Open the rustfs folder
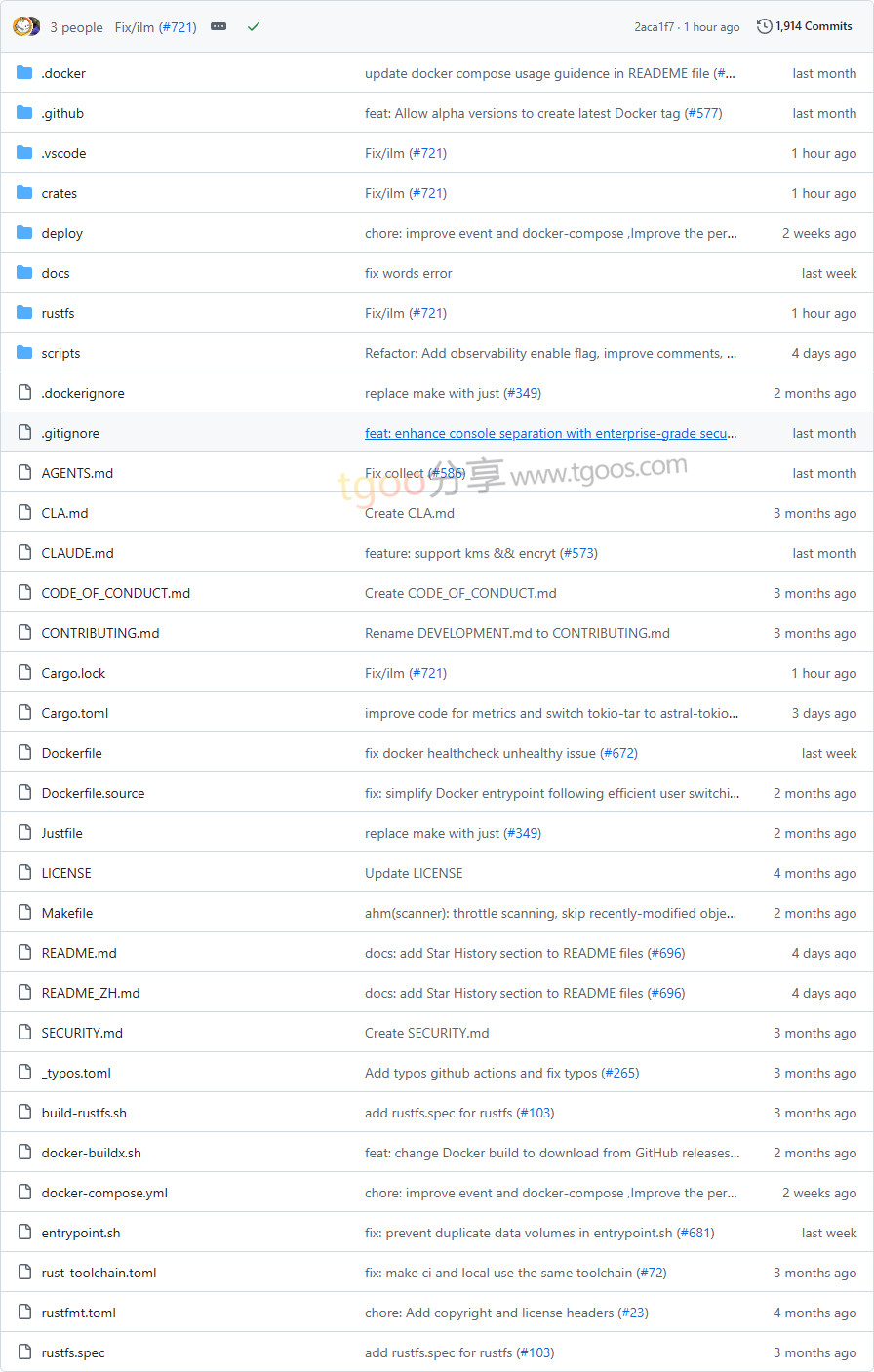The width and height of the screenshot is (874, 1372). pos(58,313)
